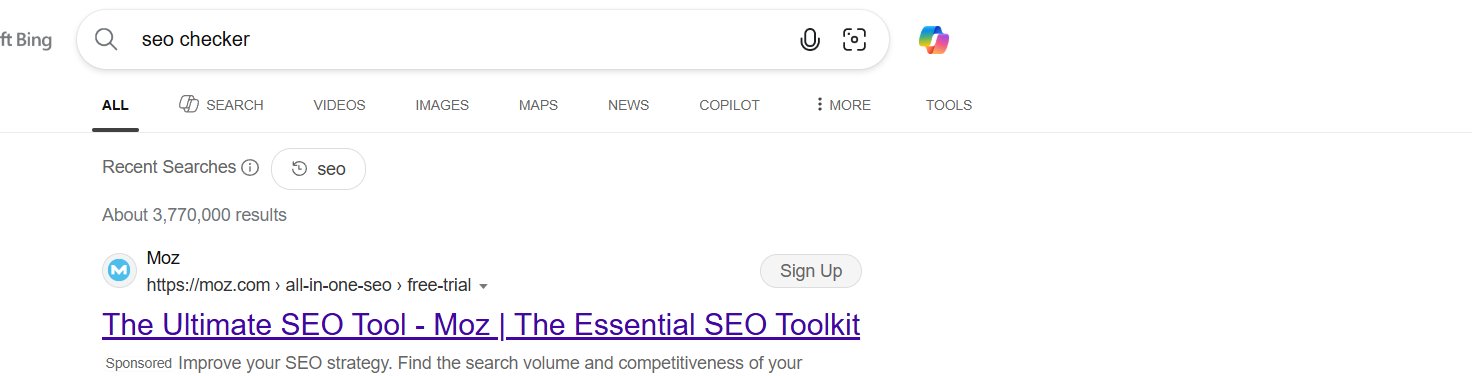This screenshot has width=1472, height=376.
Task: Click the Moz favicon logo
Action: point(119,271)
